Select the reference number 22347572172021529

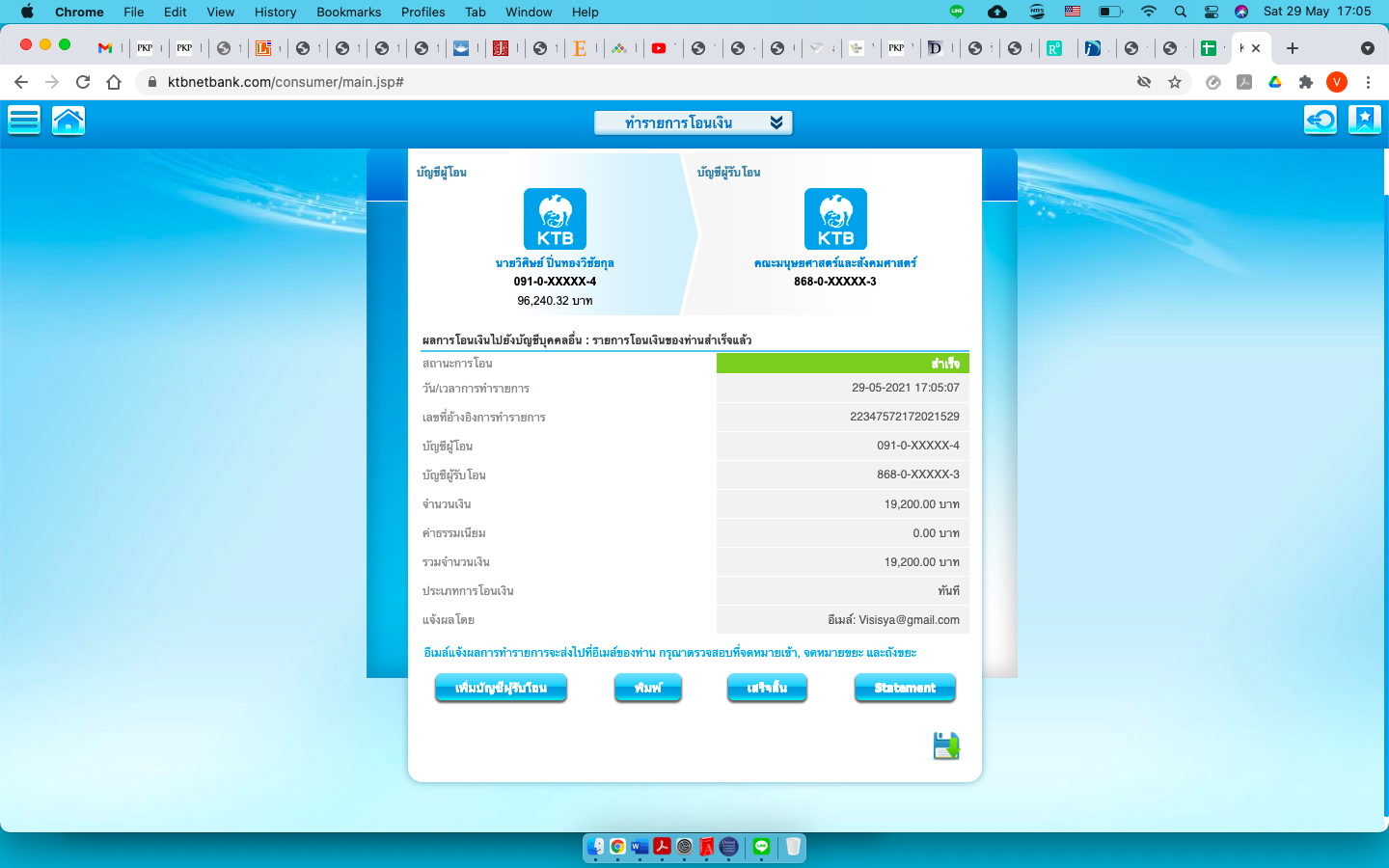pos(905,417)
